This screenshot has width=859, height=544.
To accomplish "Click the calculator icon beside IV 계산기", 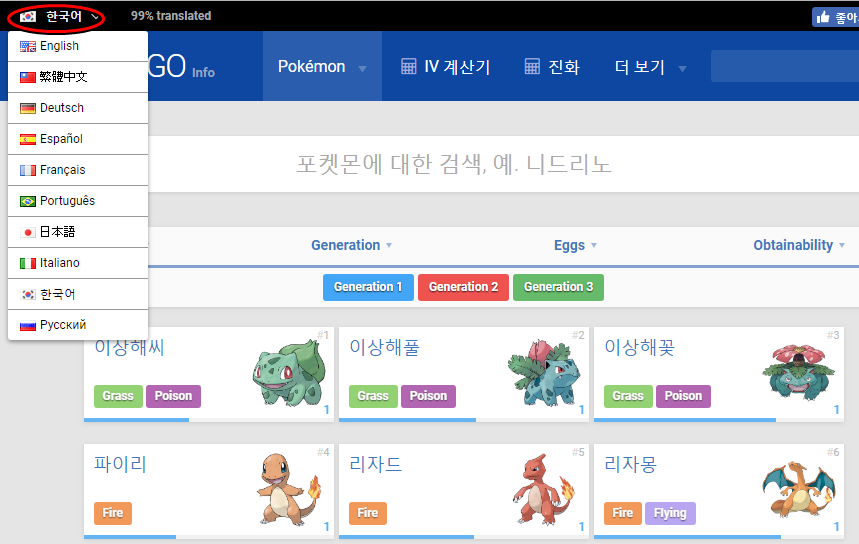I will tap(409, 66).
